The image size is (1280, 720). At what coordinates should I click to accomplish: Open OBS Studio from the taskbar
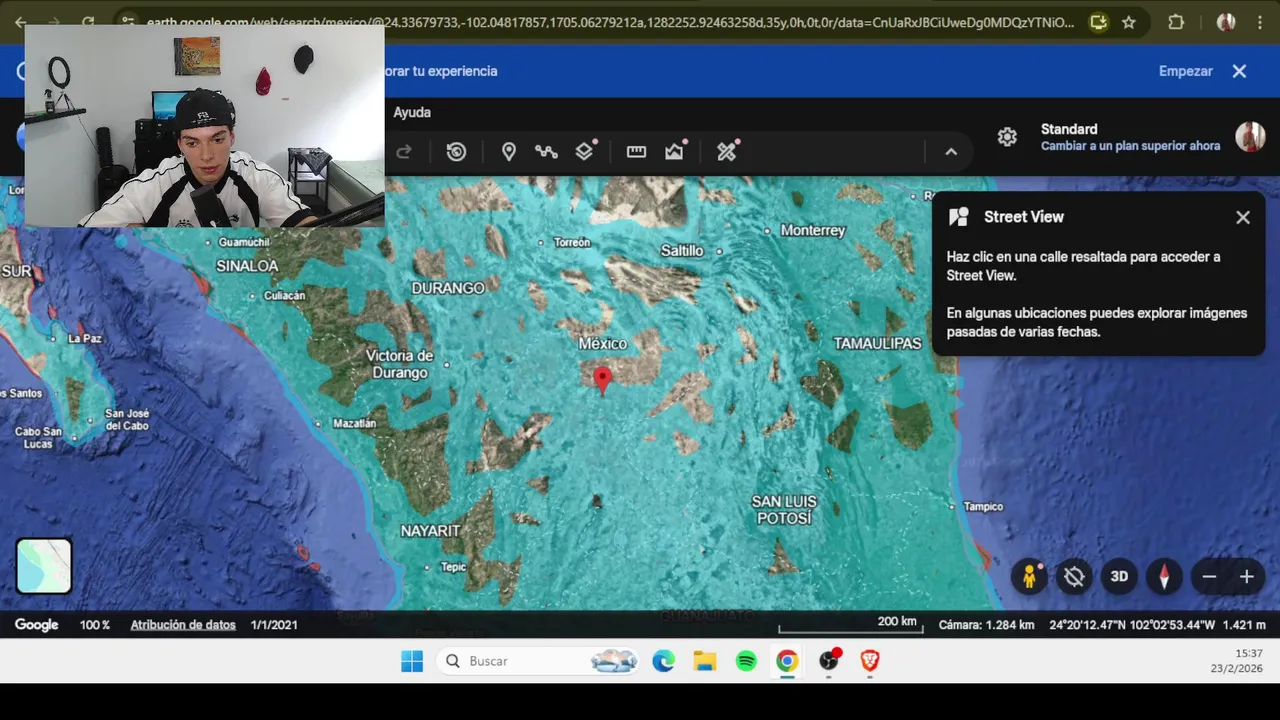click(829, 661)
